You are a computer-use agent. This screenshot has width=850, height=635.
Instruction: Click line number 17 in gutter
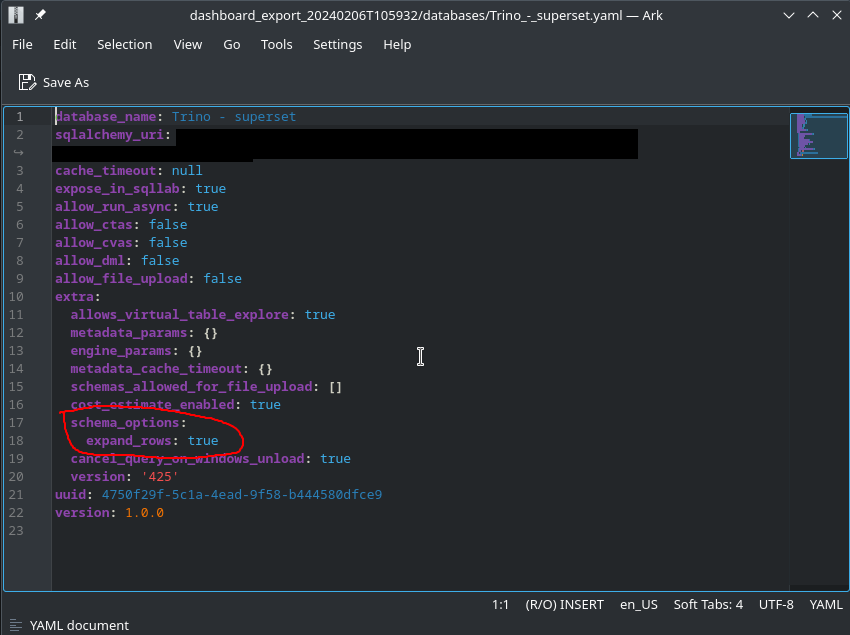[16, 422]
